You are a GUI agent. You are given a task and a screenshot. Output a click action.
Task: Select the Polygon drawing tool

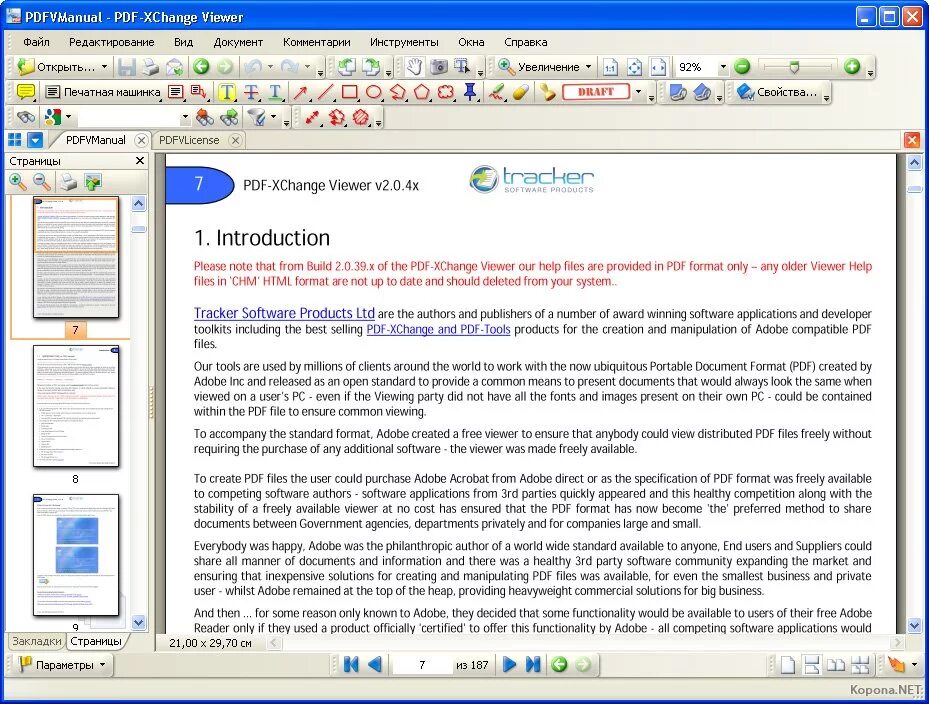pos(421,92)
